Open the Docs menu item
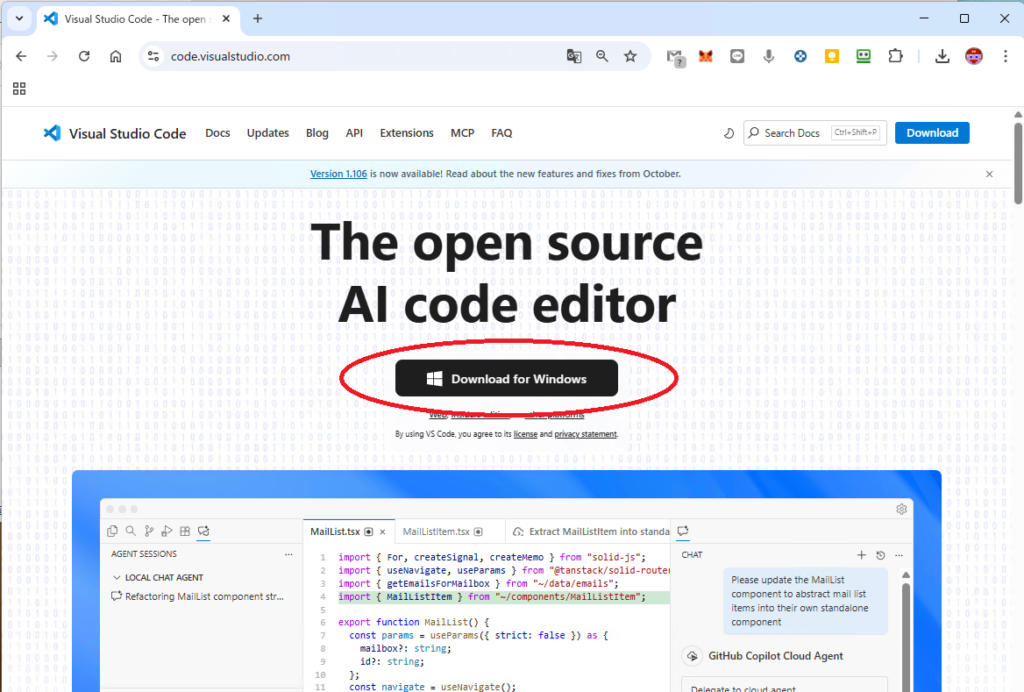 coord(217,133)
